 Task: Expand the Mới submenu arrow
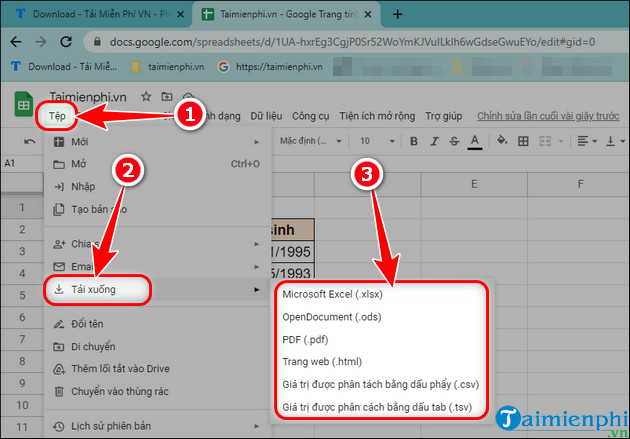point(257,142)
